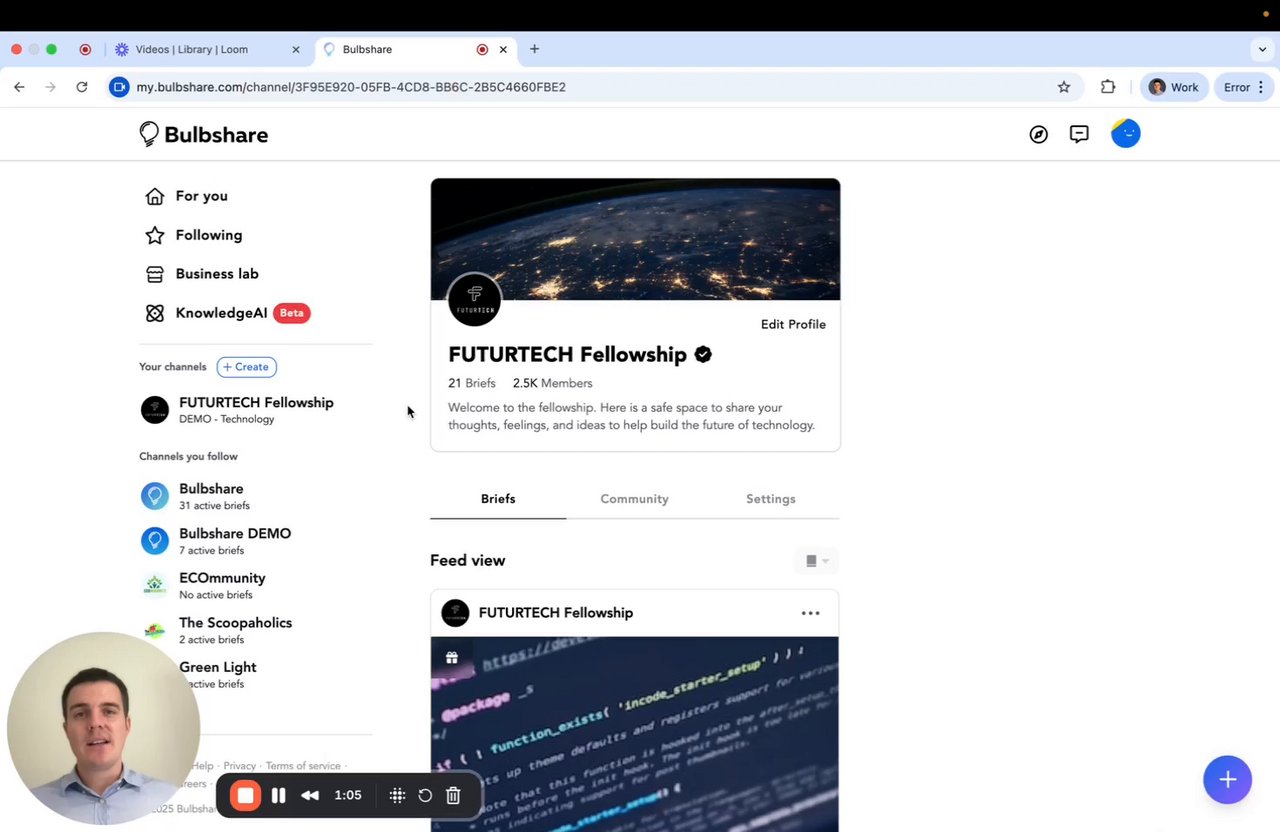The width and height of the screenshot is (1280, 832).
Task: Click the Bulbshare DEMO channel avatar
Action: click(155, 541)
